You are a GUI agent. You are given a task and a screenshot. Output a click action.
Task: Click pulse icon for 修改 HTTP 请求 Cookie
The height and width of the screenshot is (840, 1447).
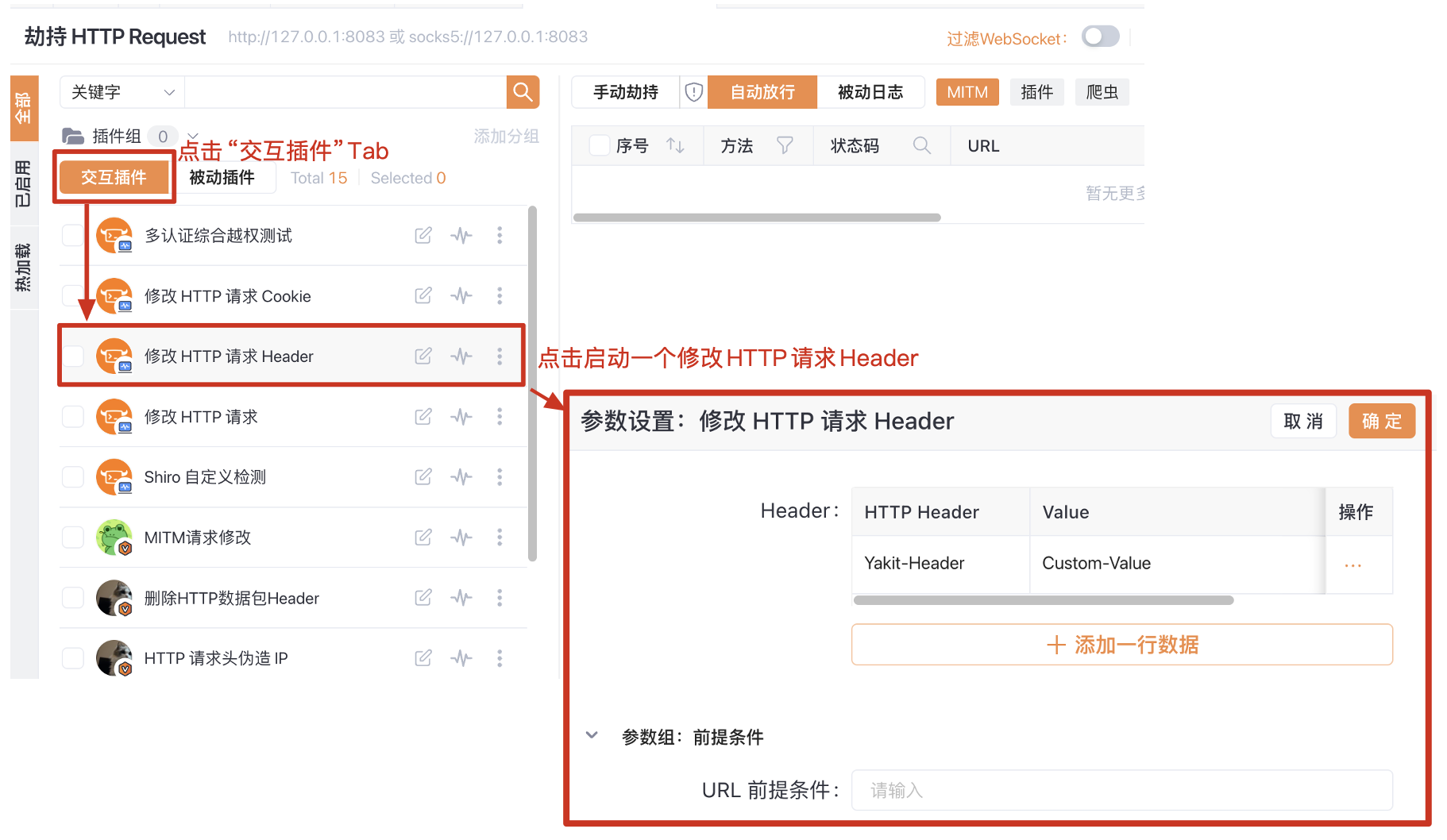(x=461, y=295)
